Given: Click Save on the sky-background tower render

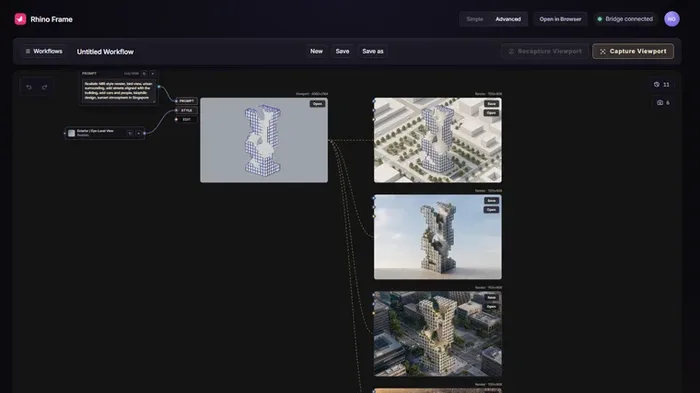Looking at the screenshot, I should tap(492, 201).
